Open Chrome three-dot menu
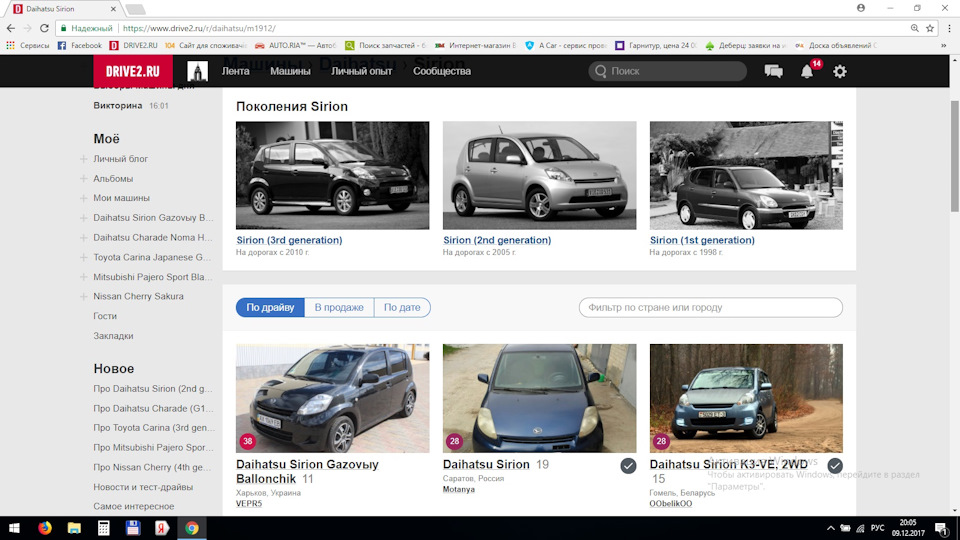This screenshot has width=960, height=540. [x=950, y=28]
